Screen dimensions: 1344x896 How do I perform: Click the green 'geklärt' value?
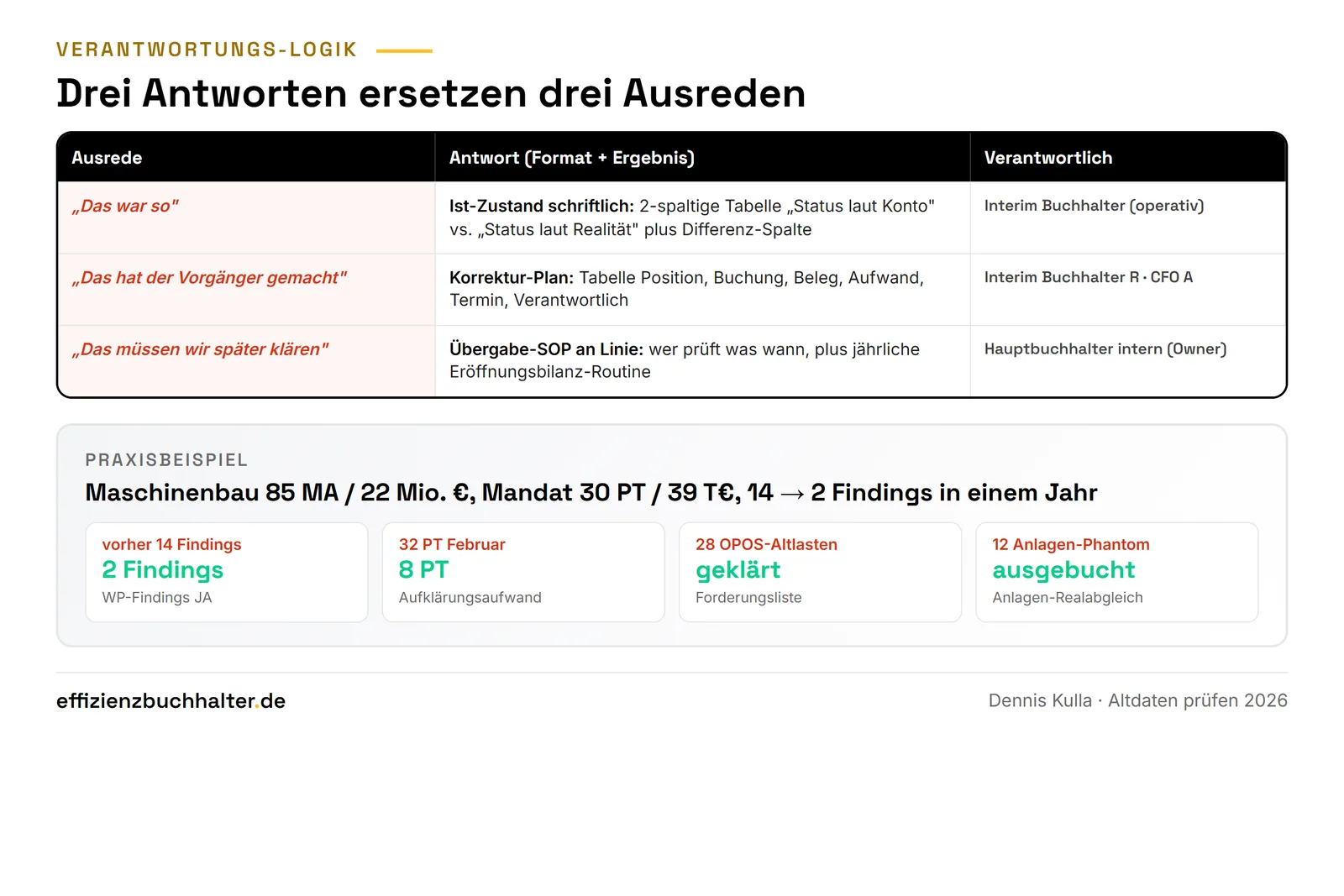738,570
